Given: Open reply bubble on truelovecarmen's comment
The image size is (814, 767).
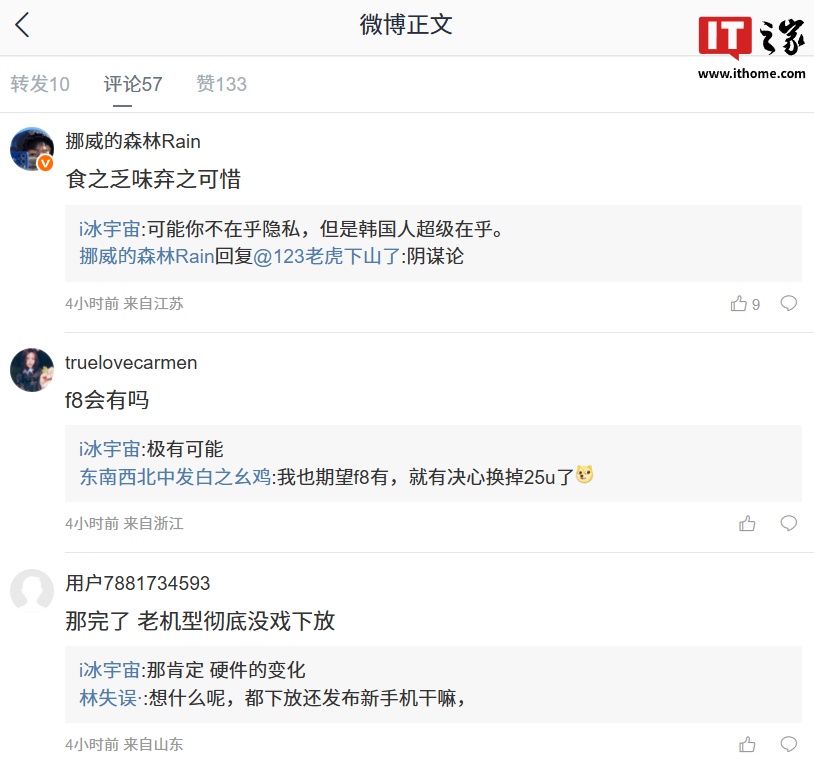Looking at the screenshot, I should [789, 523].
